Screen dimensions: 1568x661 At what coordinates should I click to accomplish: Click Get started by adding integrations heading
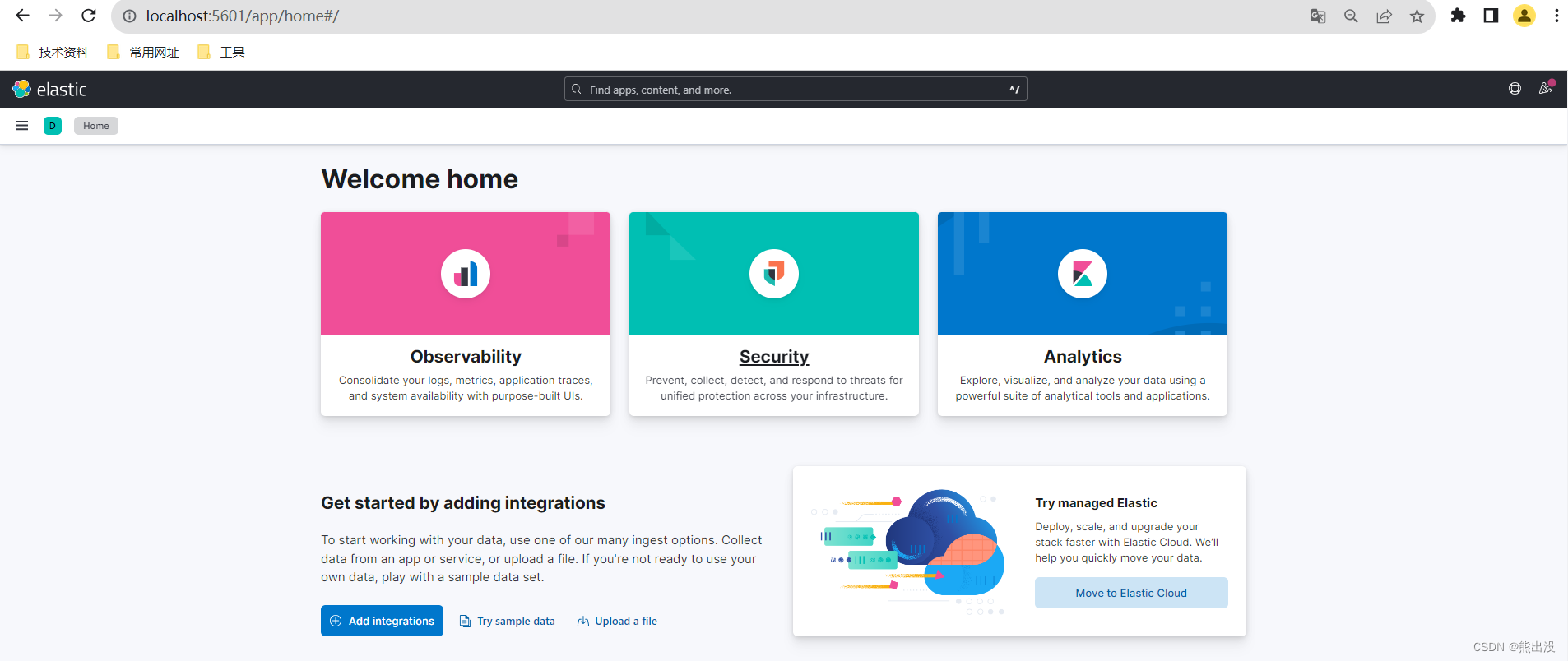tap(463, 503)
